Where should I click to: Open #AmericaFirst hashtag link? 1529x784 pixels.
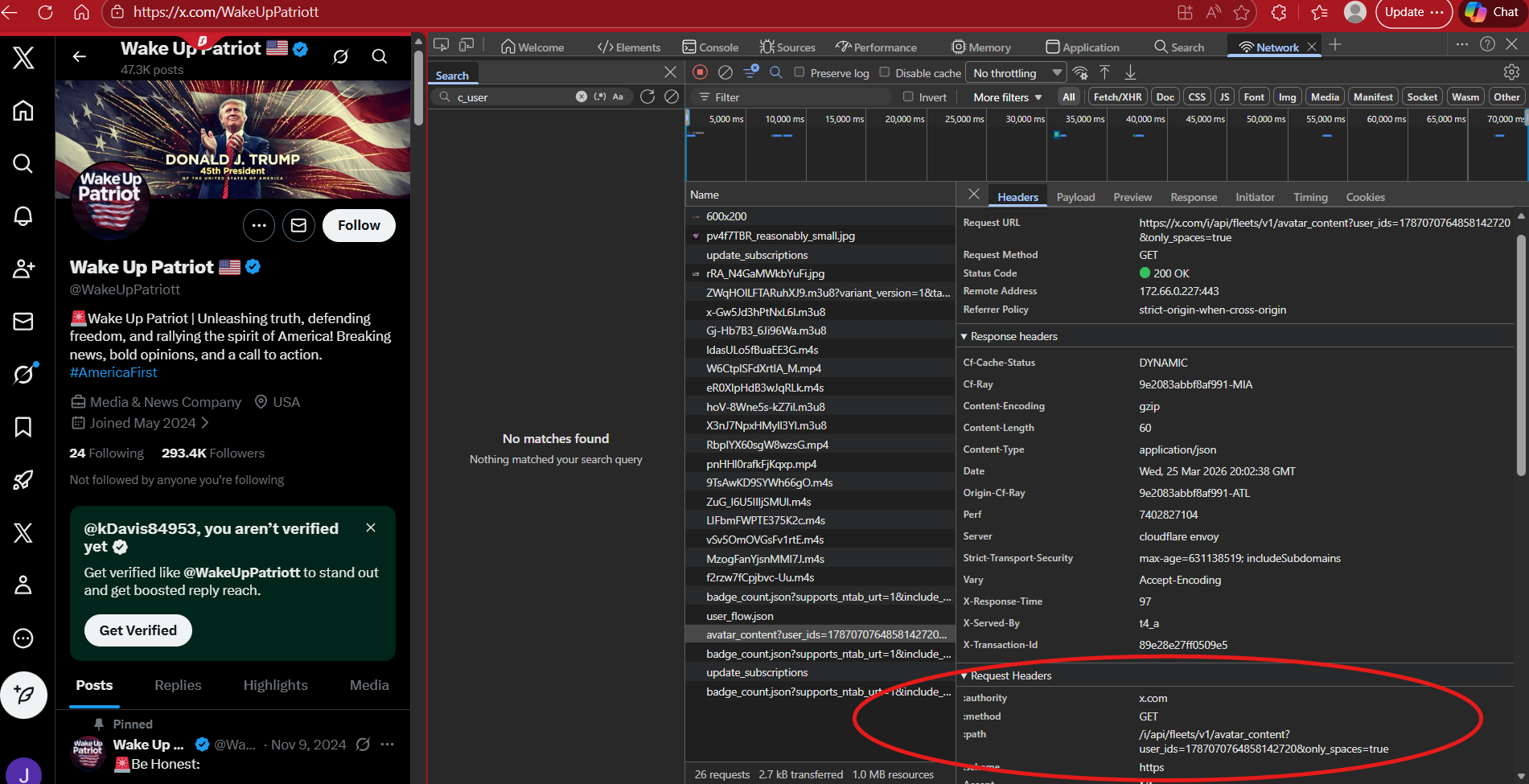click(x=113, y=372)
